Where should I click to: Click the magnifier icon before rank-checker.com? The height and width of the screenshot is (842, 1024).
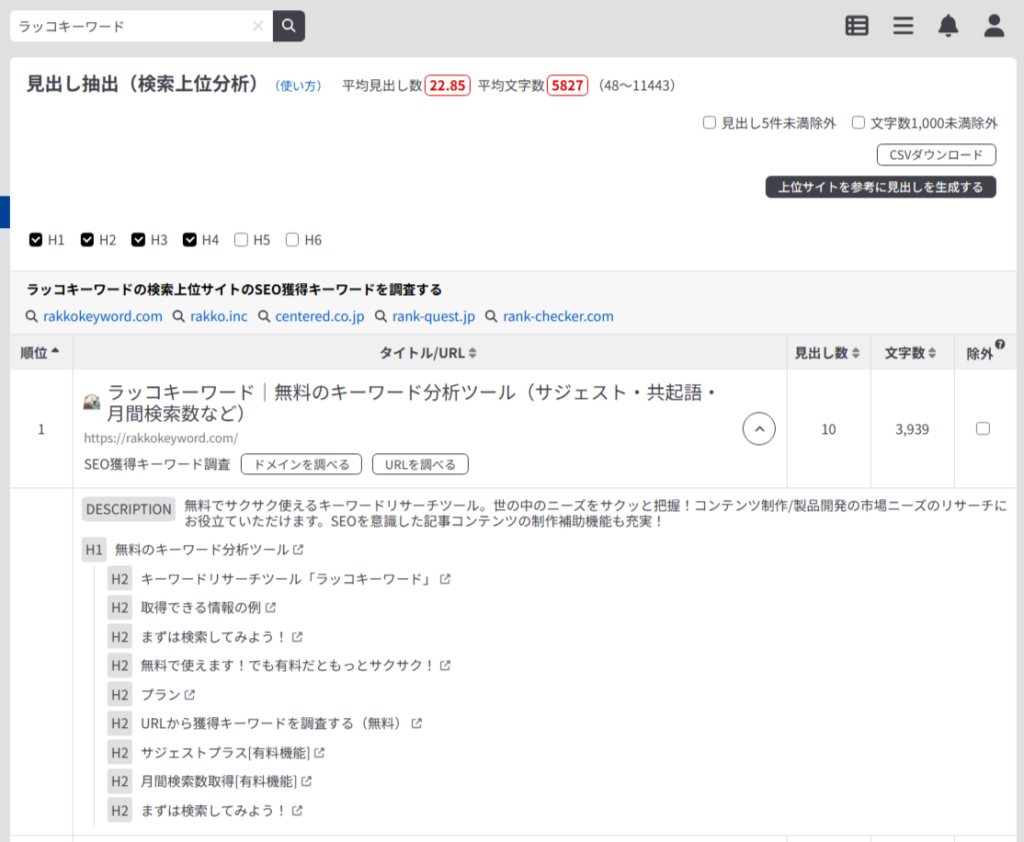click(491, 317)
